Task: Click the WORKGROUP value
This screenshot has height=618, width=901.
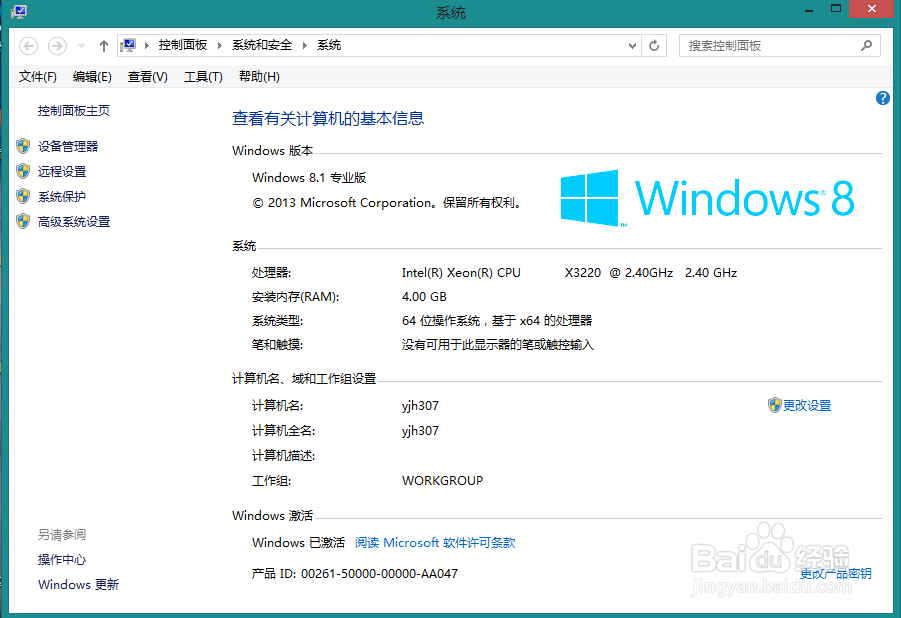Action: [442, 481]
